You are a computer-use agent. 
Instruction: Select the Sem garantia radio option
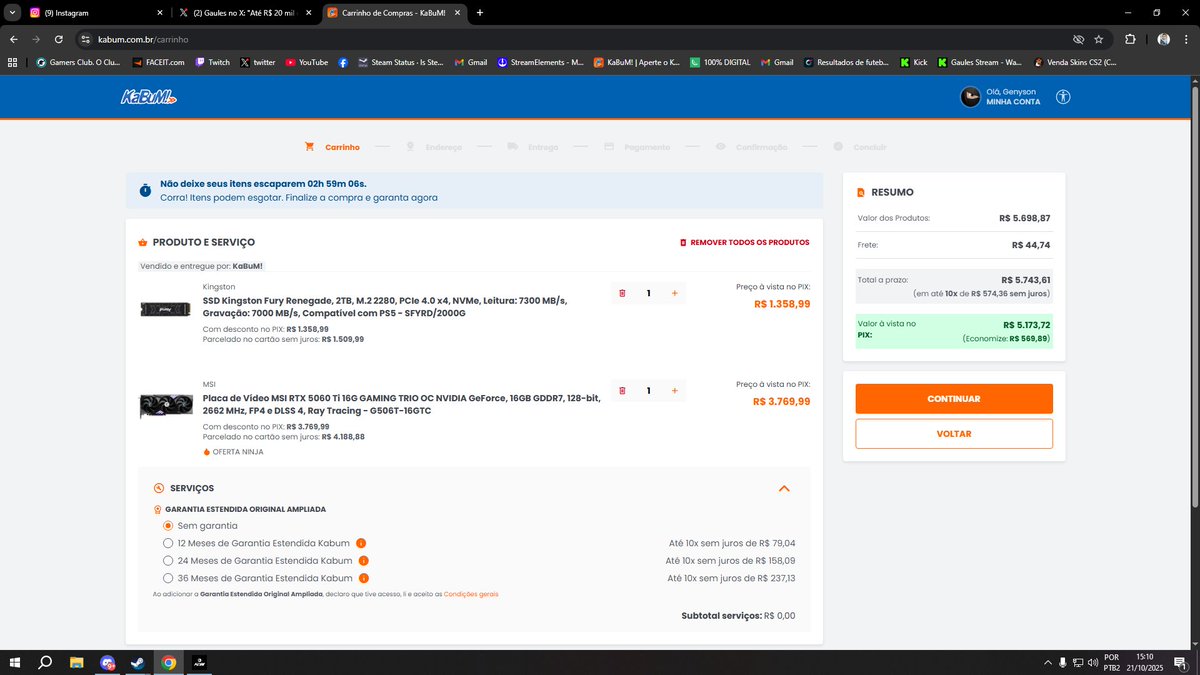[168, 525]
